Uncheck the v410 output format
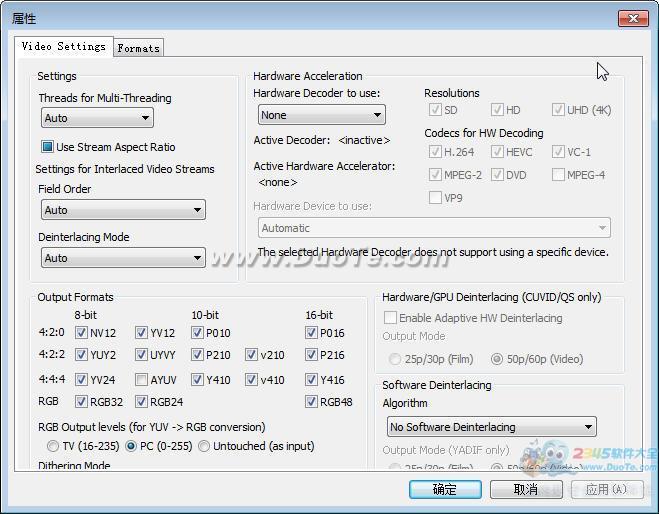 coord(251,380)
